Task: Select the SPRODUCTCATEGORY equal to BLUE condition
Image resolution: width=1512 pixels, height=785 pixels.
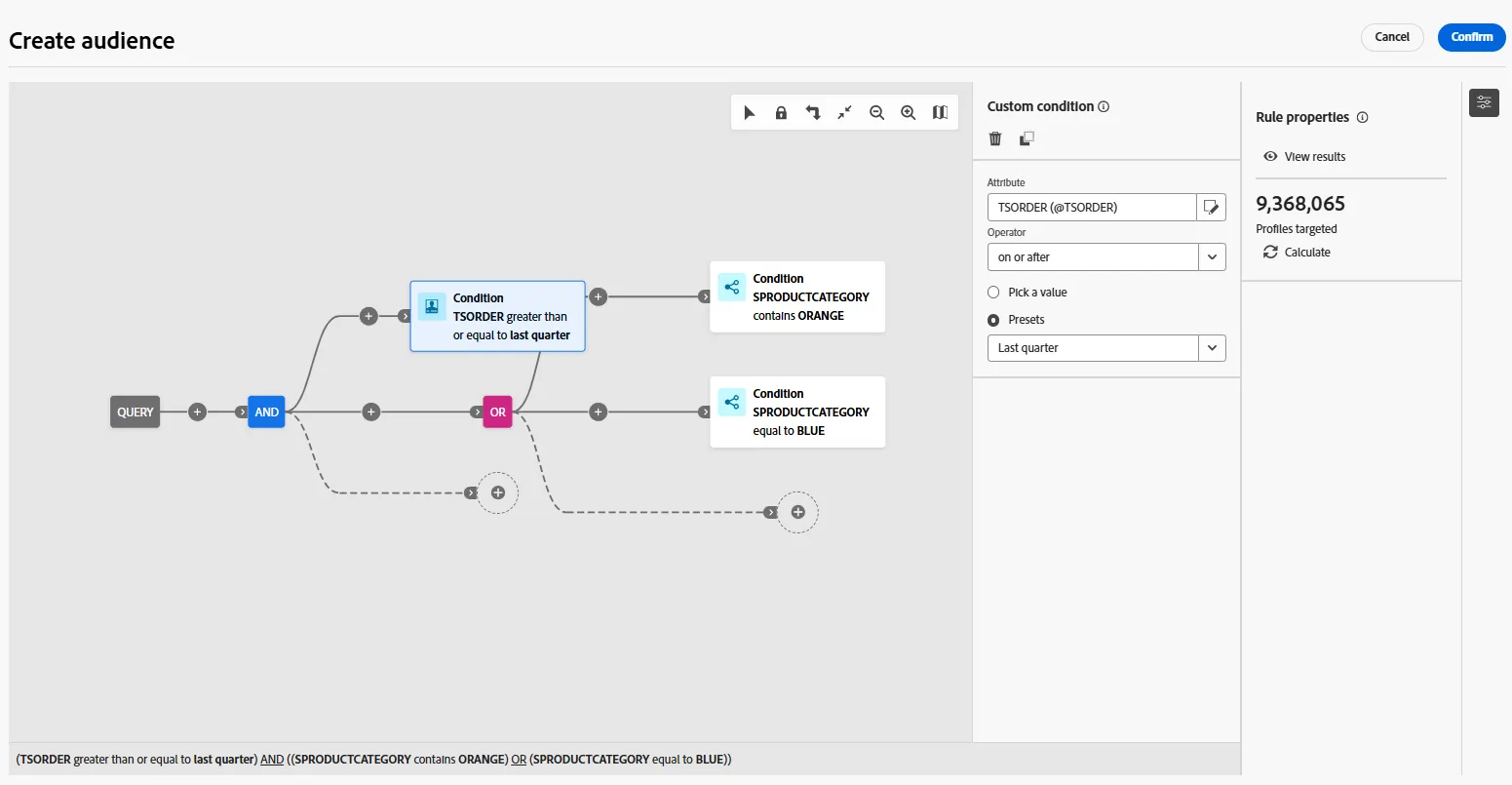Action: click(x=797, y=412)
